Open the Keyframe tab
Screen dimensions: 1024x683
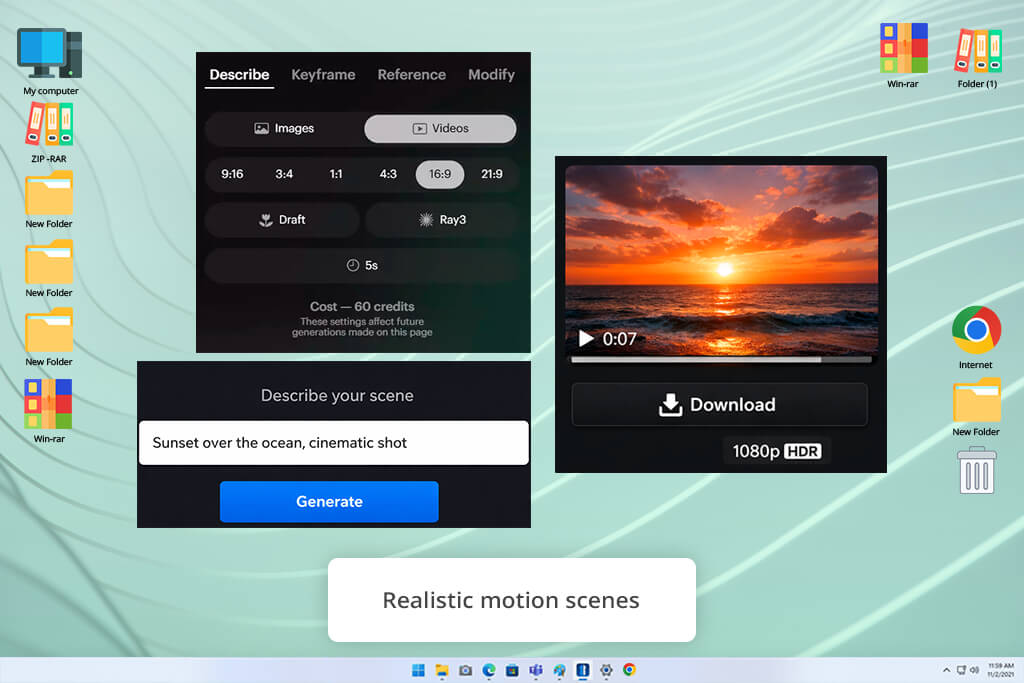323,74
